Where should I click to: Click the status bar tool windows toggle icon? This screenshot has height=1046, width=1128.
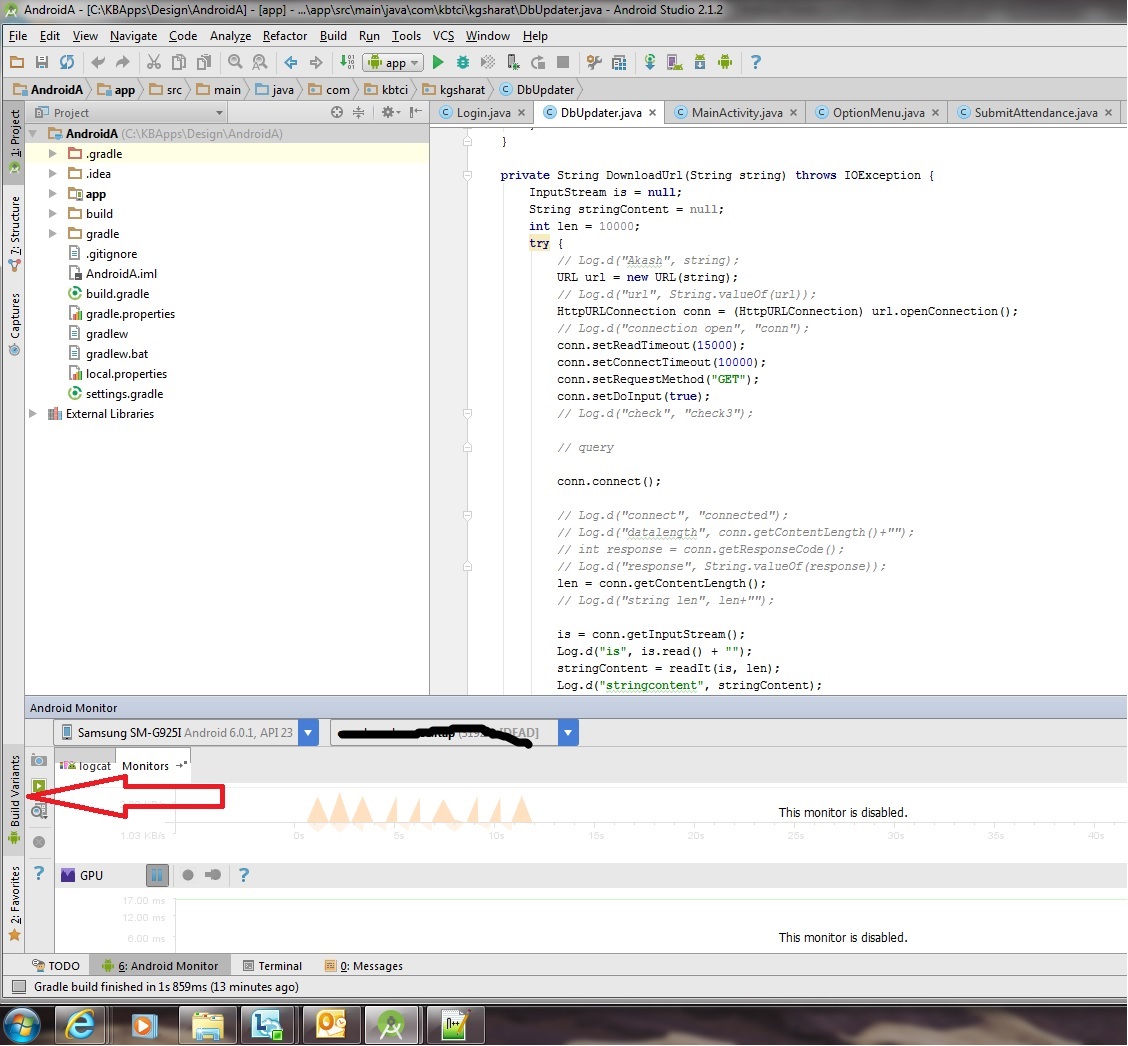click(19, 986)
